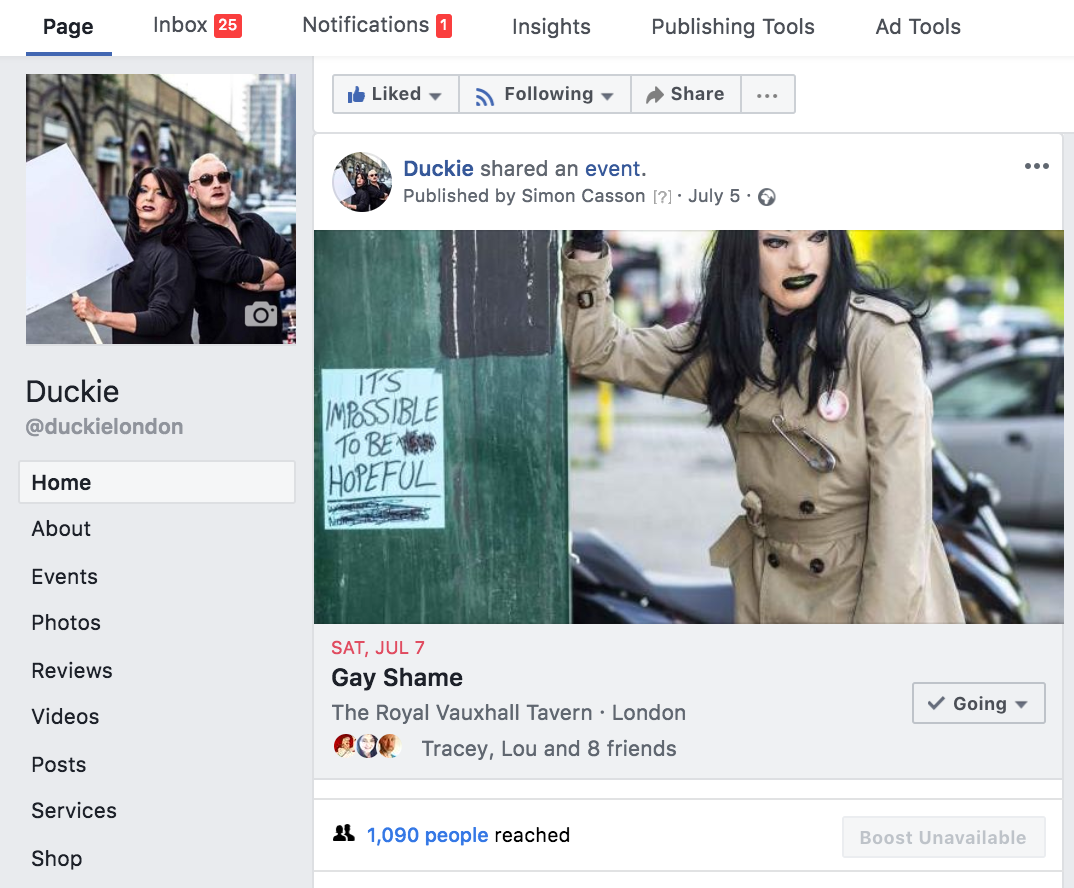Click the Notifications red badge
This screenshot has height=888, width=1074.
[x=444, y=26]
